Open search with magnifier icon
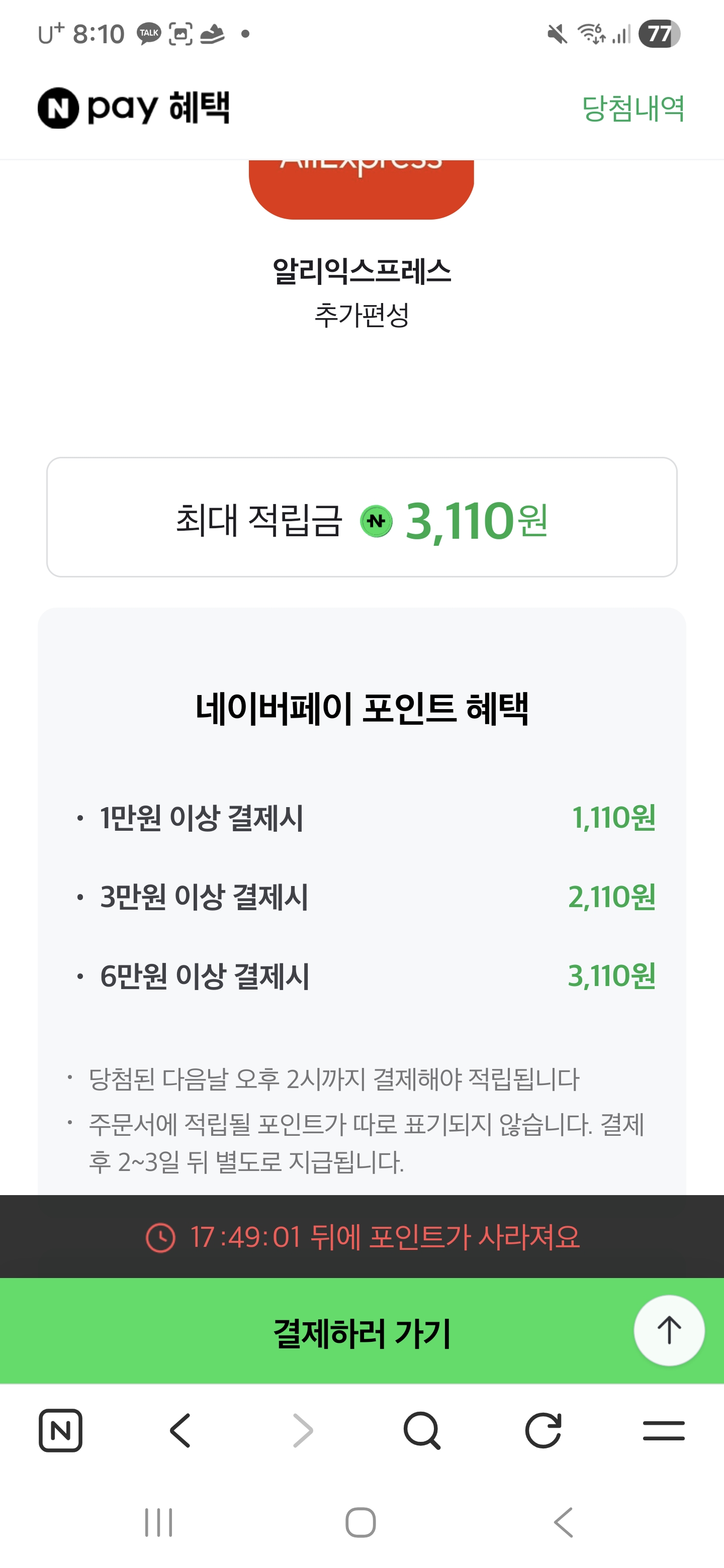This screenshot has width=724, height=1568. 421,1430
